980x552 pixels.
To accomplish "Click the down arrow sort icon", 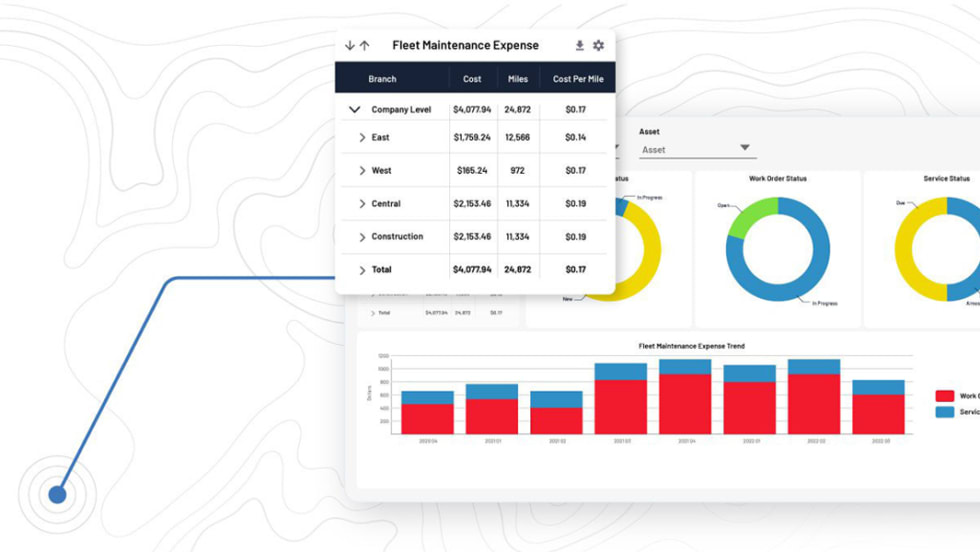I will click(350, 46).
